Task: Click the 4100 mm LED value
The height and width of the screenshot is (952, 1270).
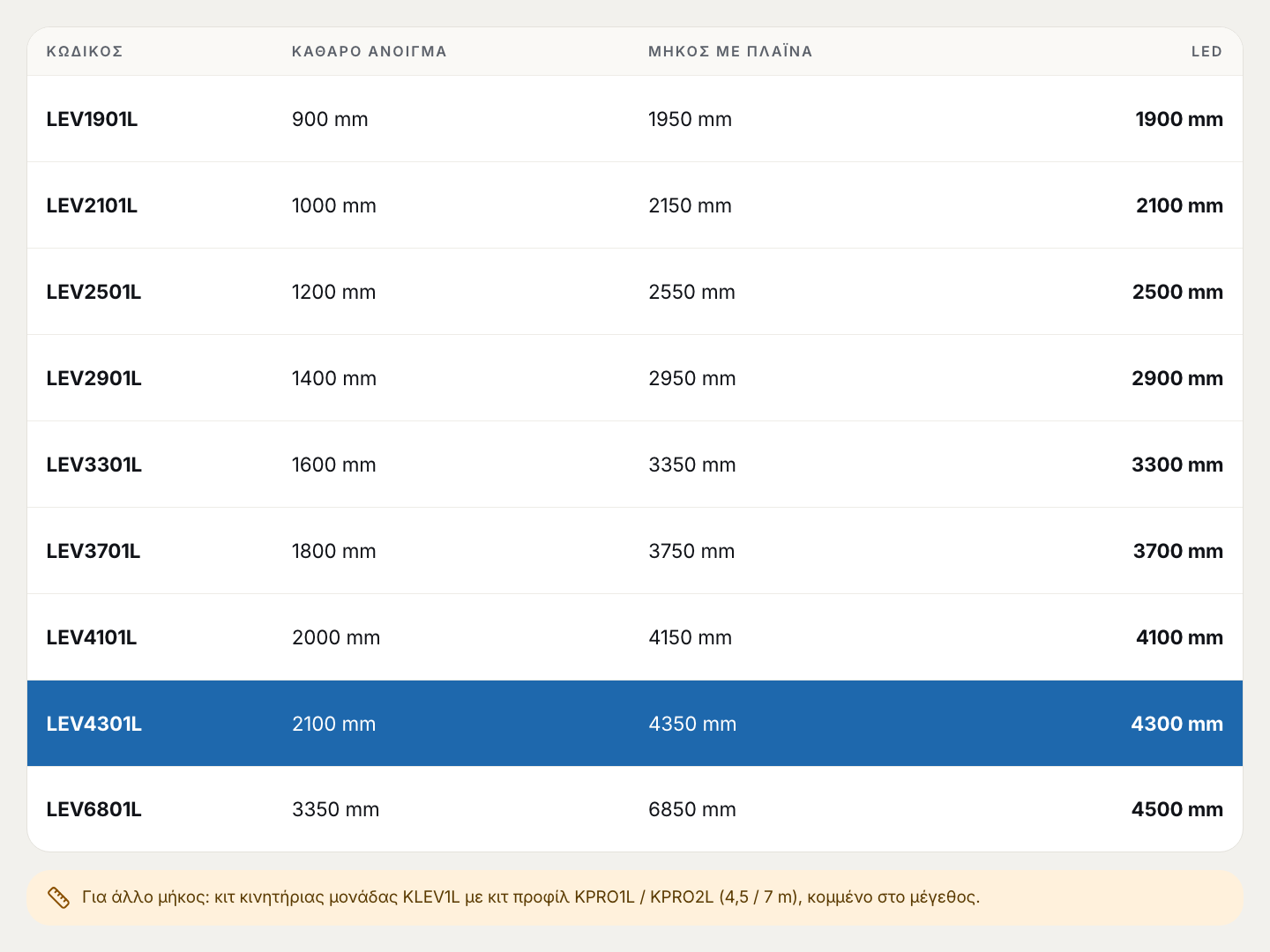Action: (x=1179, y=637)
